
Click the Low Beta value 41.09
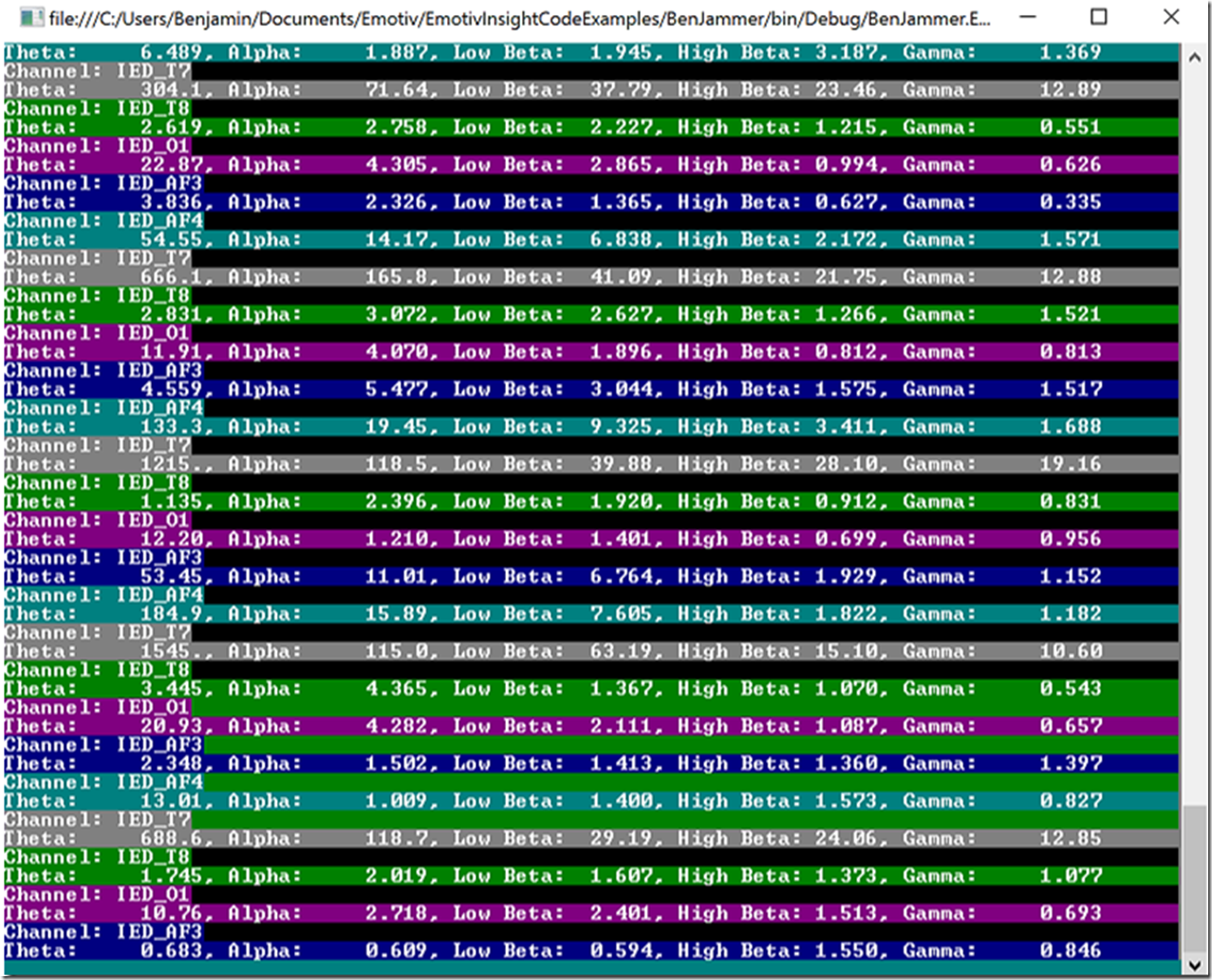pyautogui.click(x=621, y=277)
